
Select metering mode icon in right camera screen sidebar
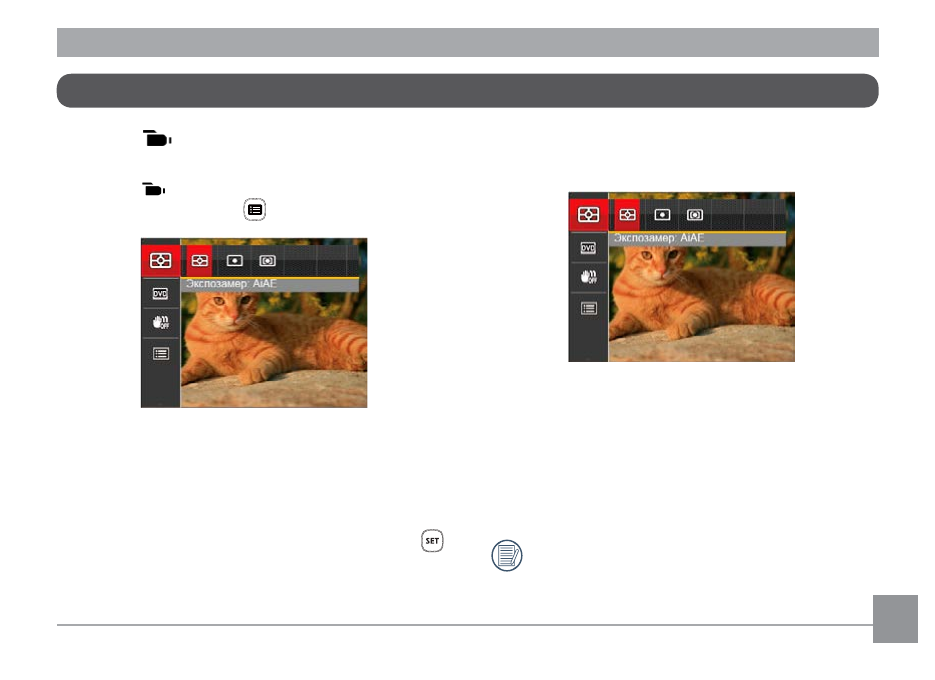pos(588,215)
